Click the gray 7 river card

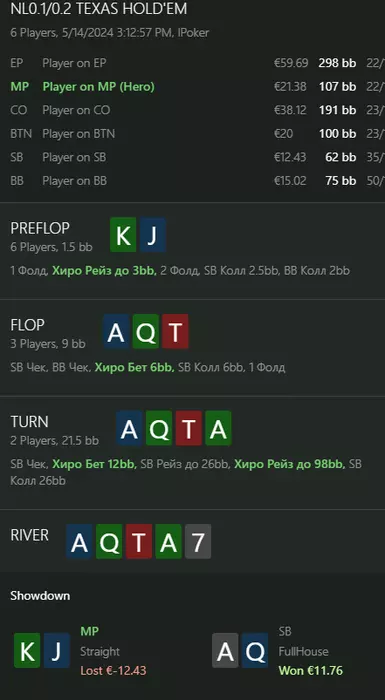click(x=198, y=541)
